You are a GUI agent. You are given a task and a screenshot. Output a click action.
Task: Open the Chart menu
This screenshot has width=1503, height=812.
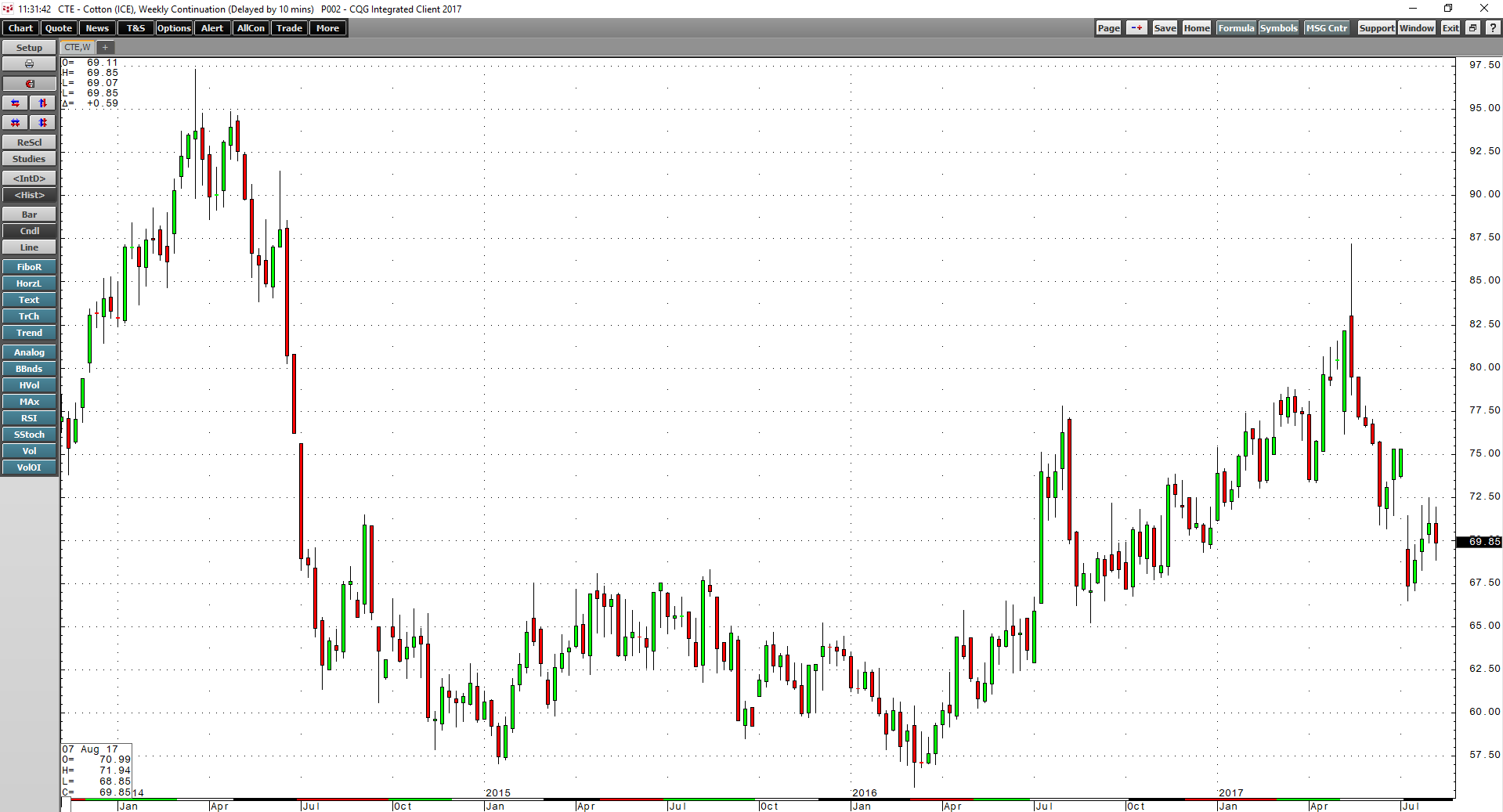[20, 27]
